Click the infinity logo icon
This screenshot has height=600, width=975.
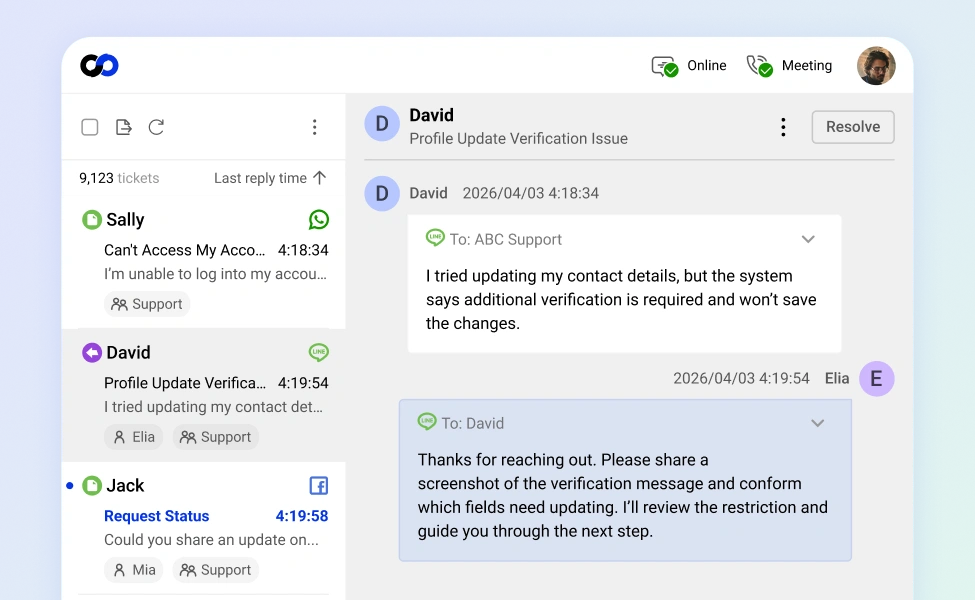pyautogui.click(x=99, y=65)
